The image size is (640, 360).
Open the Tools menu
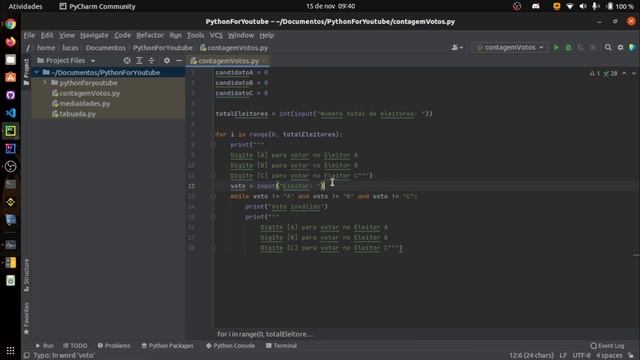(x=196, y=35)
